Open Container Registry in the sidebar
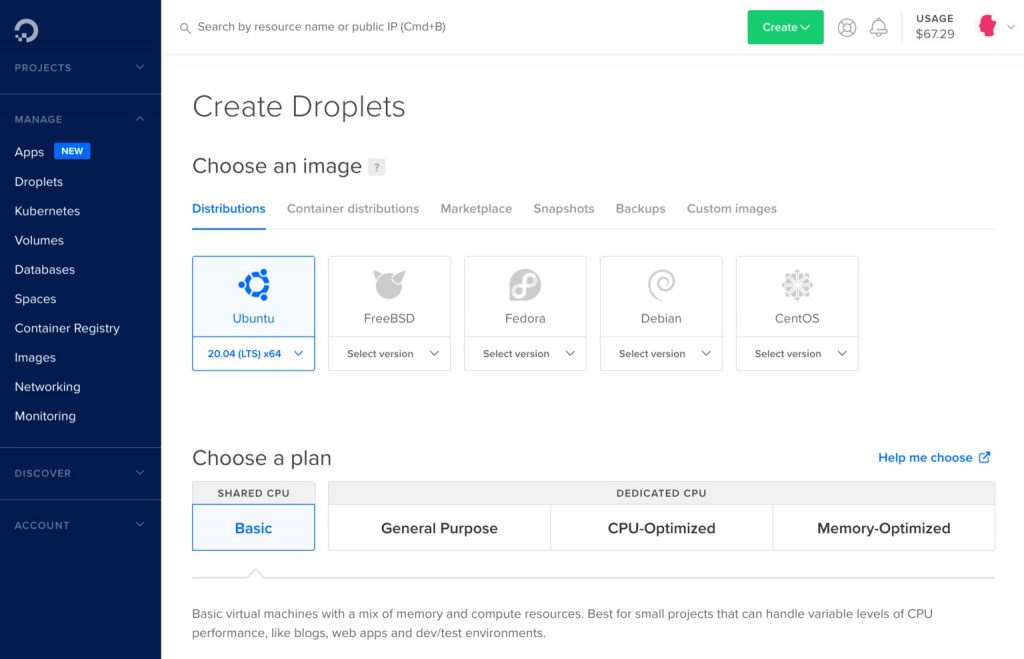1024x659 pixels. click(x=67, y=329)
